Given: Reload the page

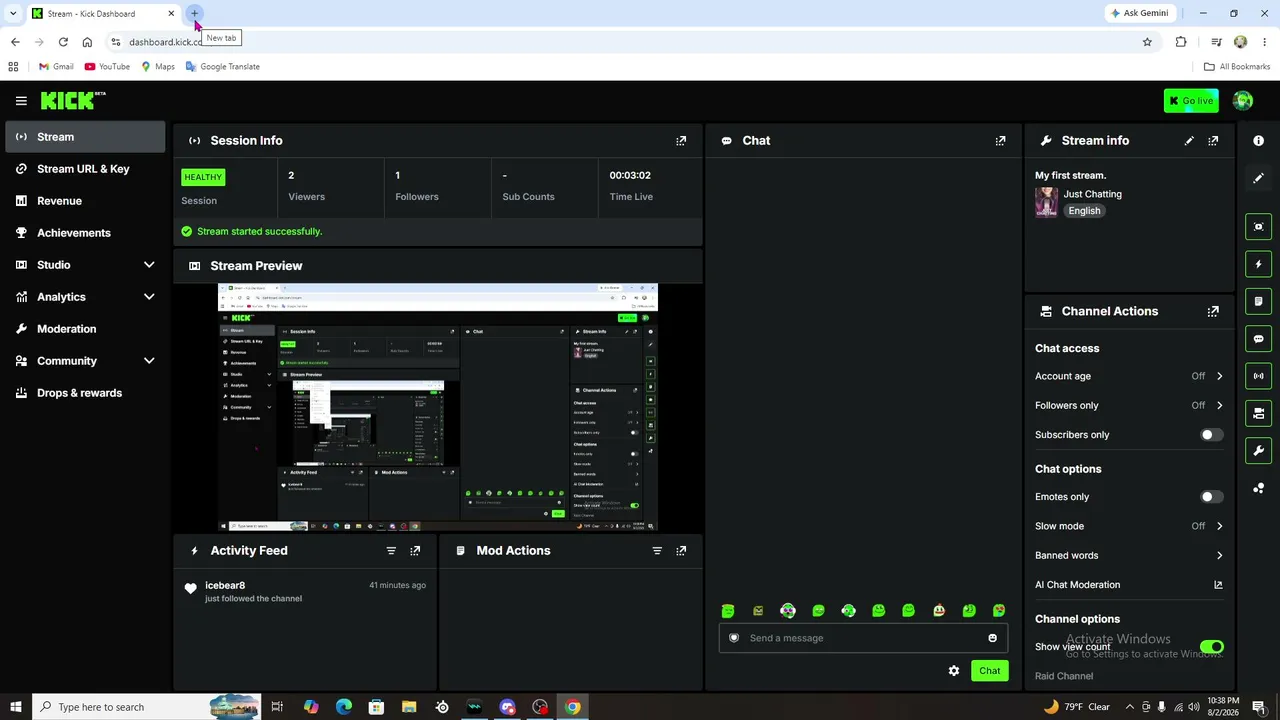Looking at the screenshot, I should [x=63, y=42].
